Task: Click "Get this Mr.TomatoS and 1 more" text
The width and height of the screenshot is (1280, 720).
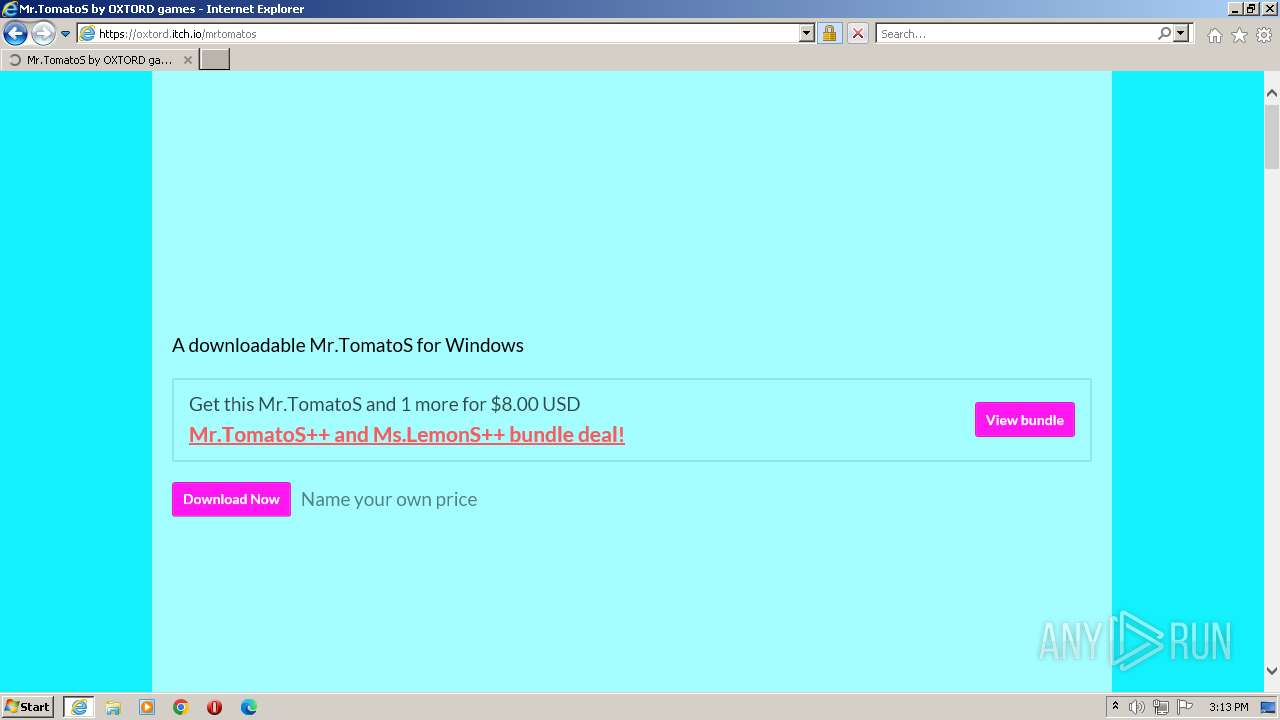Action: [x=384, y=404]
